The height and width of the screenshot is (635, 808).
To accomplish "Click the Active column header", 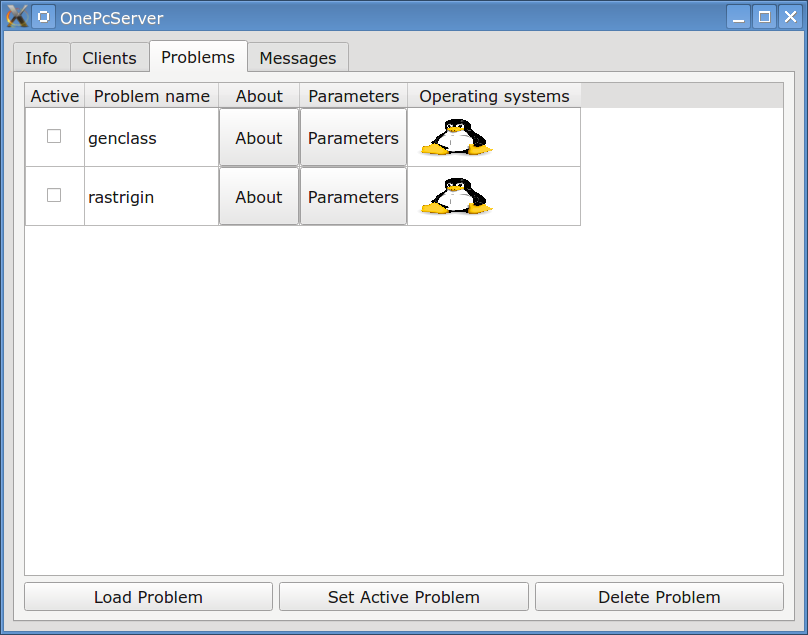I will coord(54,95).
